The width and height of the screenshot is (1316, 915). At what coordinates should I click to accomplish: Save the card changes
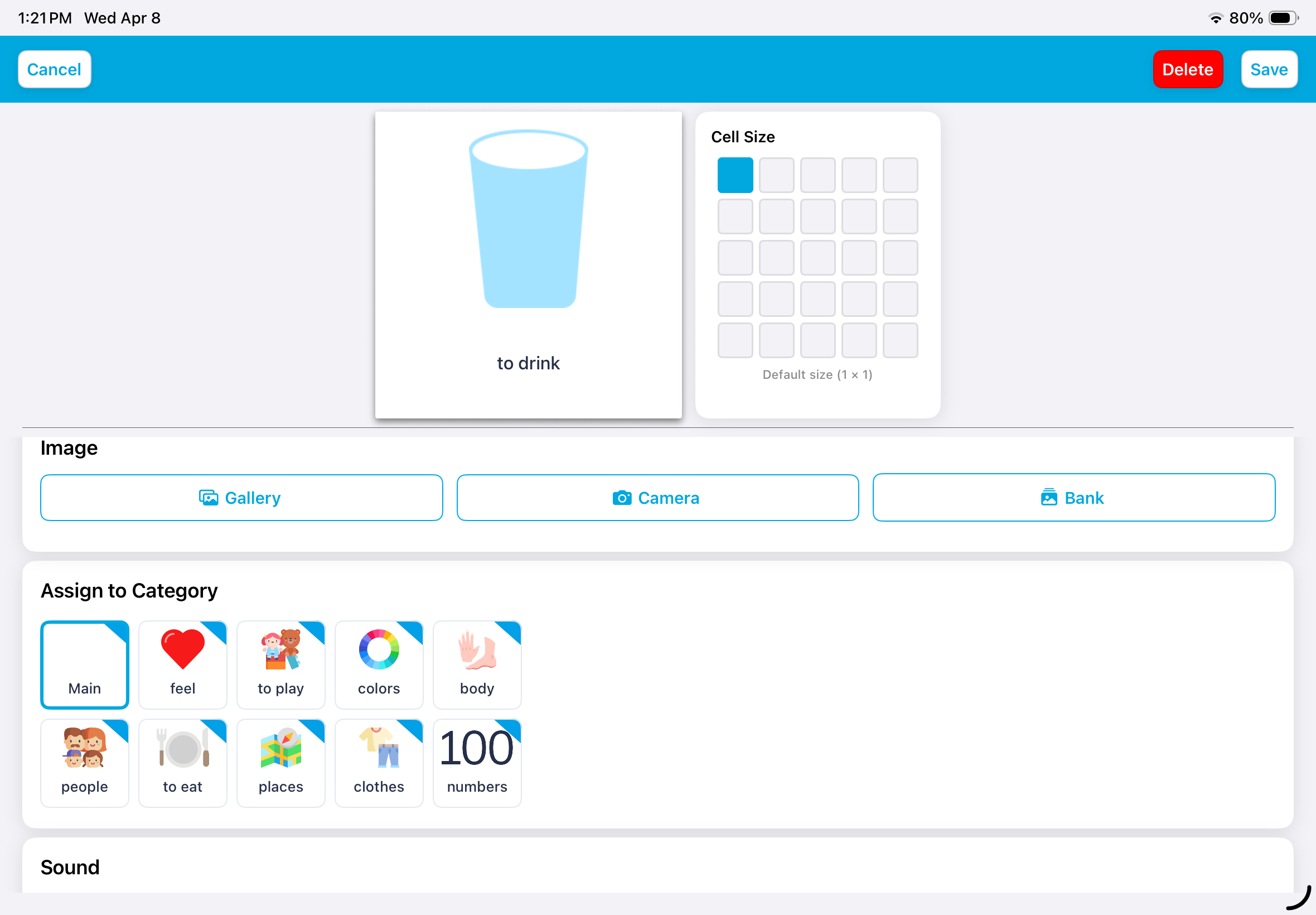1269,69
